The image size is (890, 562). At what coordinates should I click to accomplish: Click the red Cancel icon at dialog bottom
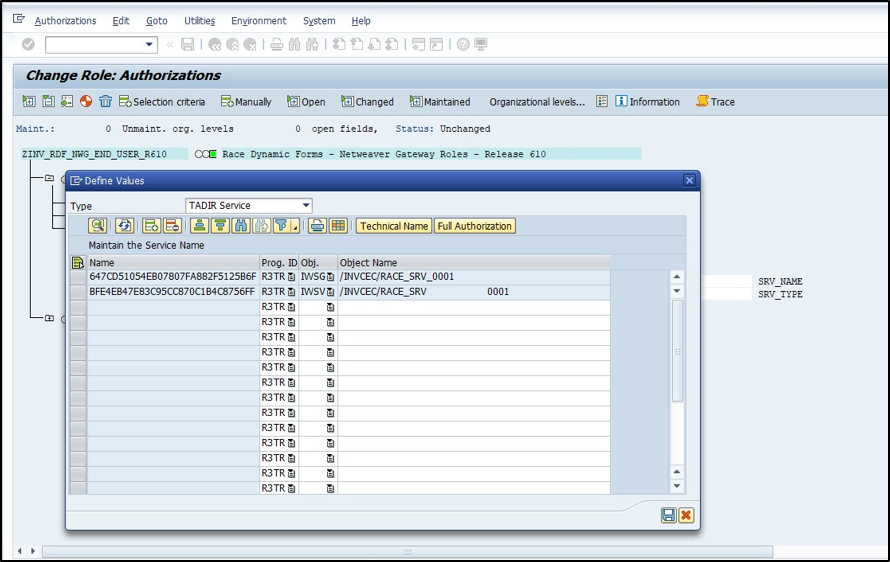pyautogui.click(x=686, y=515)
